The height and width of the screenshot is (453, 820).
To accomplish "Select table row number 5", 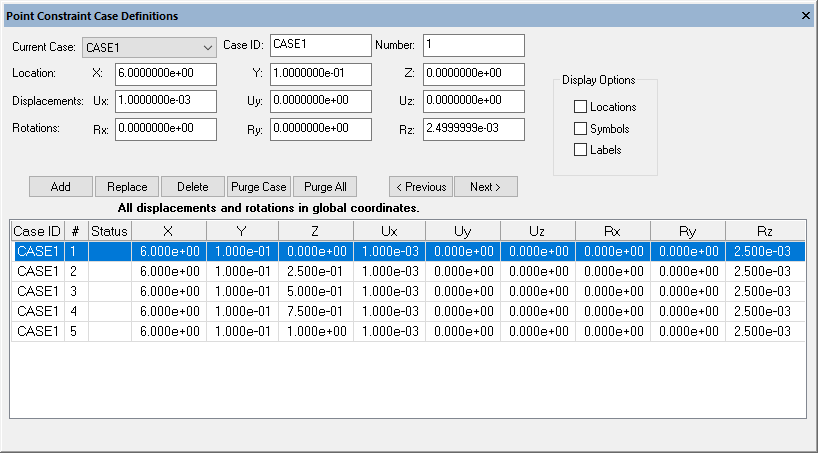I will point(400,331).
